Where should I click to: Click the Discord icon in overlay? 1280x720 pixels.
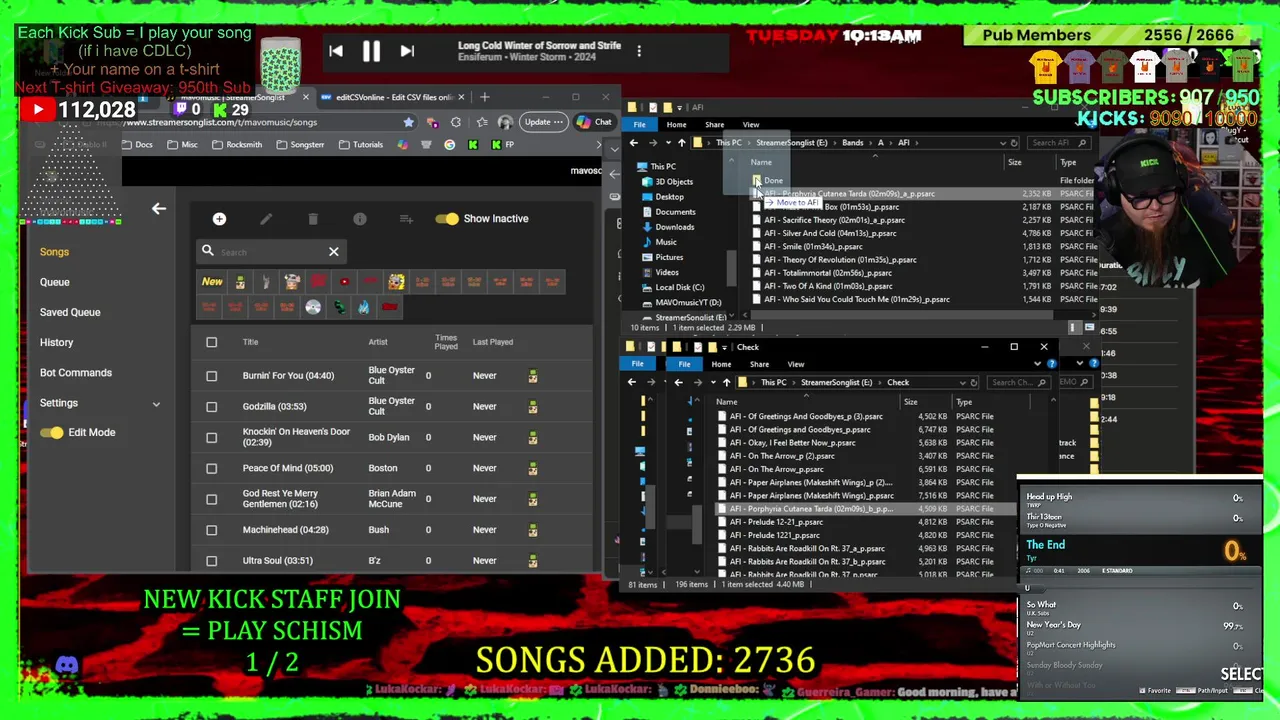67,665
